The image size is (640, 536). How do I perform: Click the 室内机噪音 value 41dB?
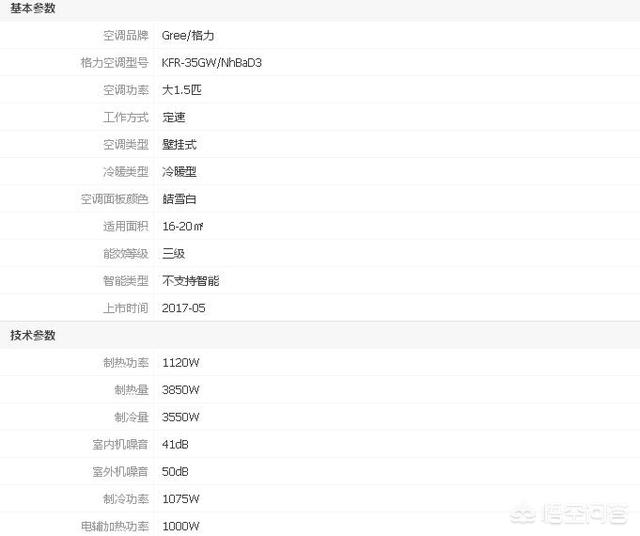(x=175, y=444)
